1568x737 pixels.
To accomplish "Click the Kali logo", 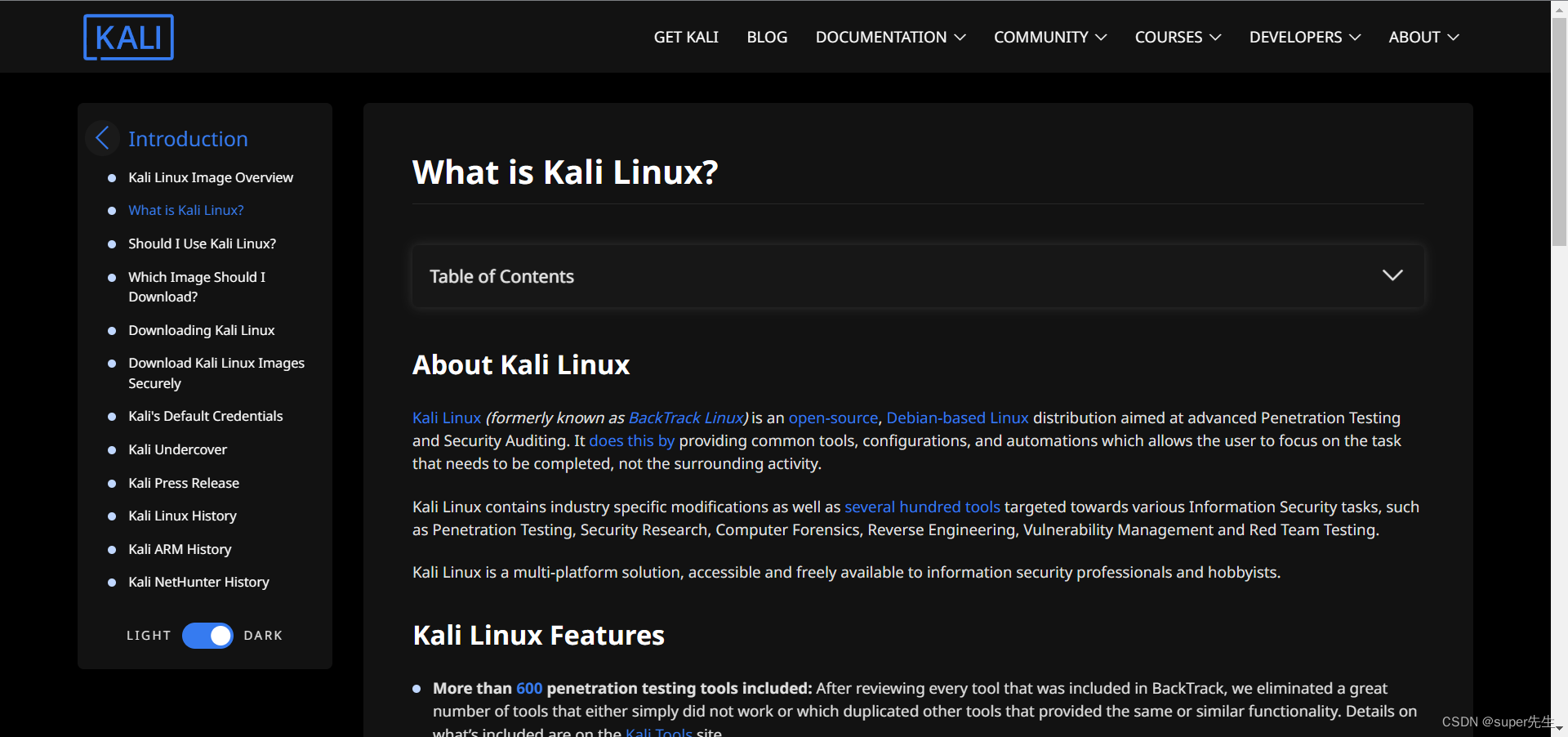I will coord(128,37).
